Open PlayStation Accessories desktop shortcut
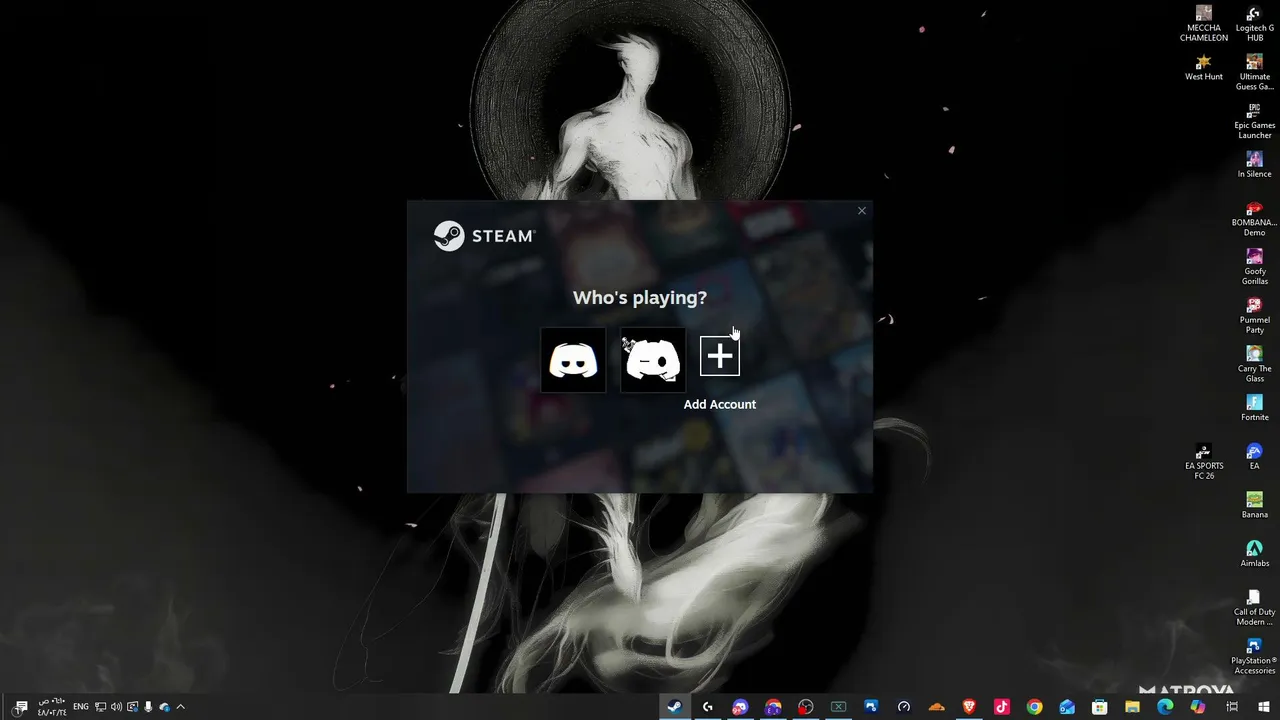Image resolution: width=1280 pixels, height=720 pixels. [1254, 656]
